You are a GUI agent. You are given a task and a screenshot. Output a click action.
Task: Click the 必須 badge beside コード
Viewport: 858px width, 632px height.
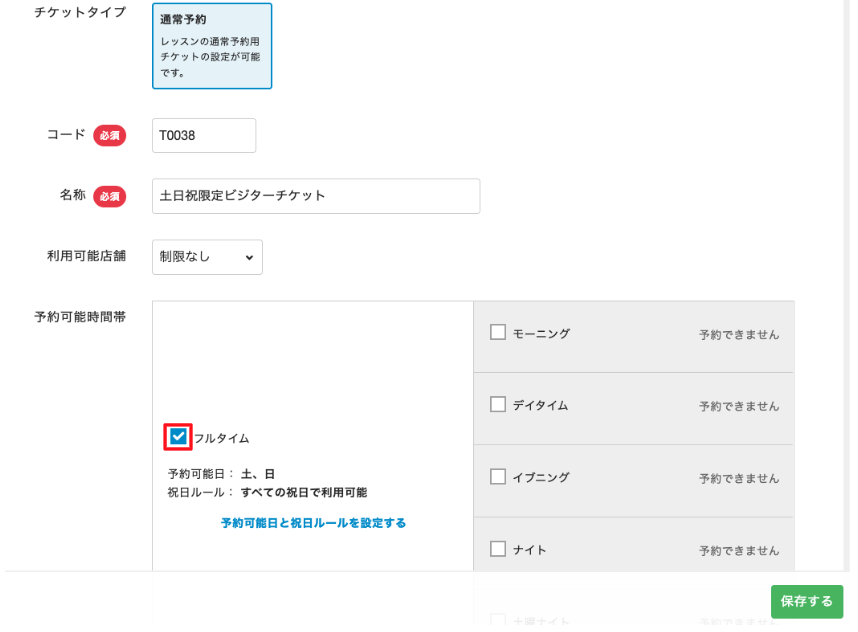coord(110,136)
